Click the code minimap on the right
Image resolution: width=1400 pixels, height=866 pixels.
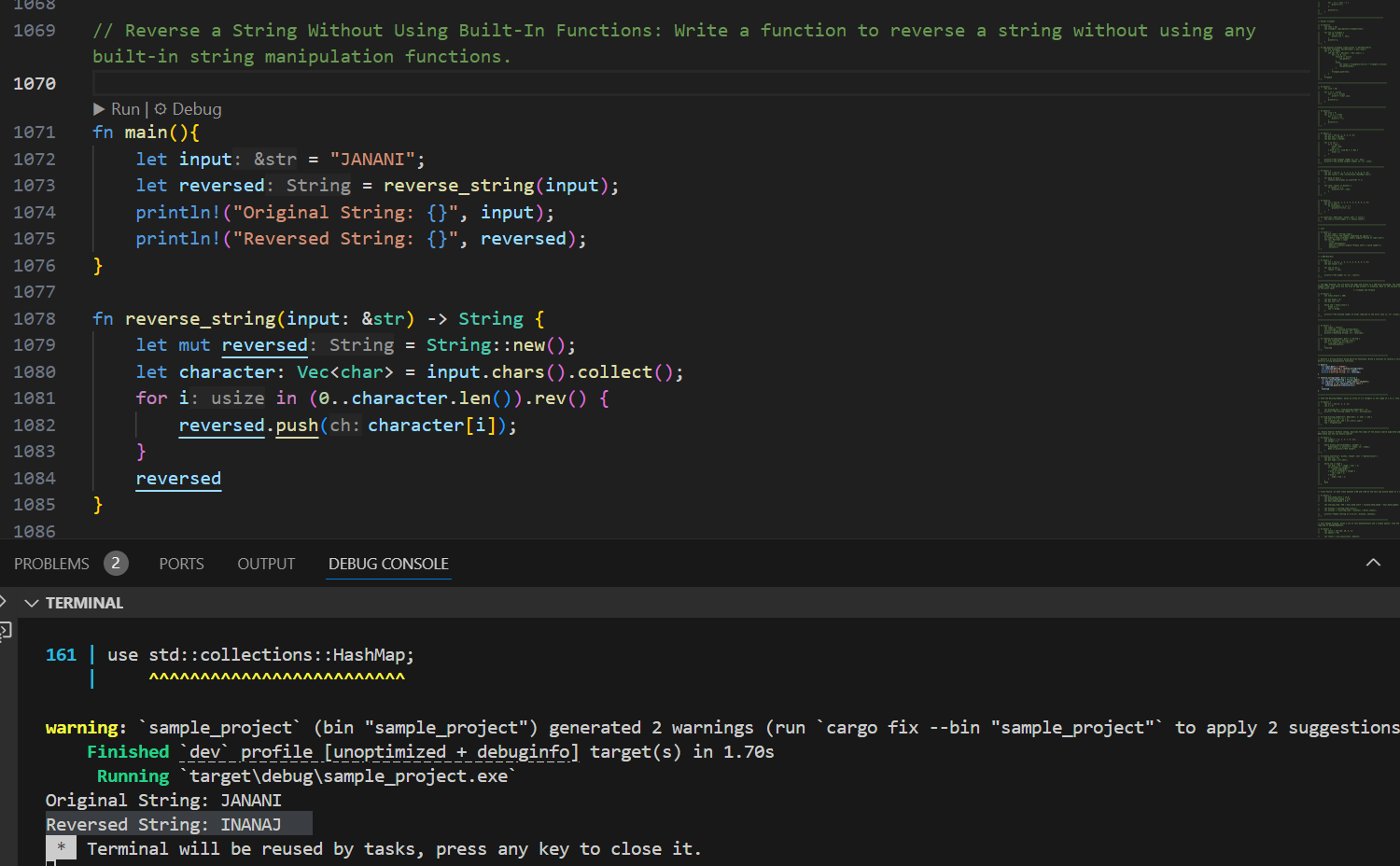coord(1356,269)
